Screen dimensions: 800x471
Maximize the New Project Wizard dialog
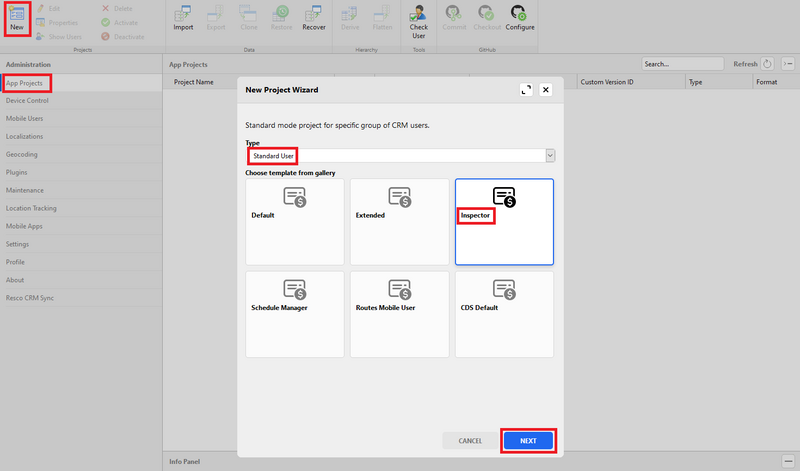coord(527,89)
